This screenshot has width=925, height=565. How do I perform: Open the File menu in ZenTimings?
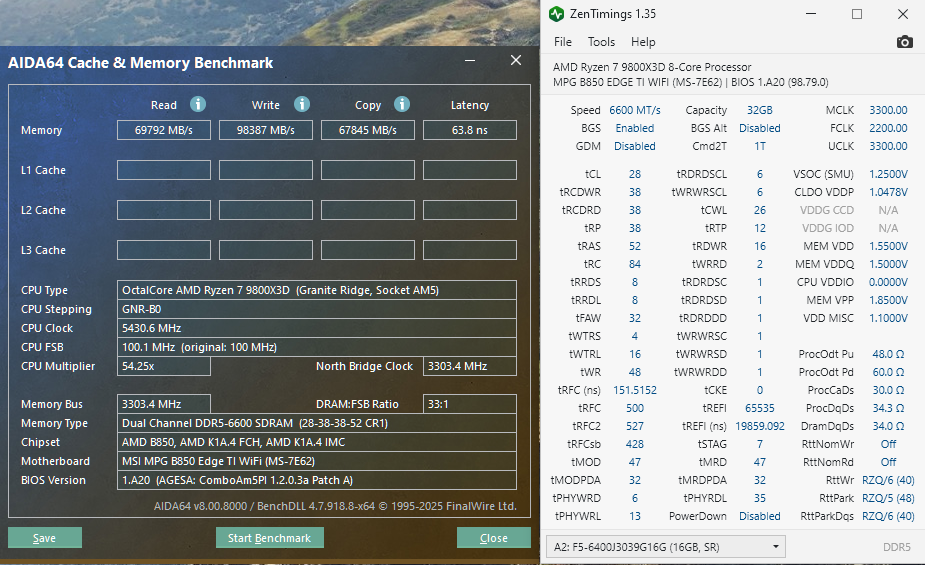(x=562, y=42)
